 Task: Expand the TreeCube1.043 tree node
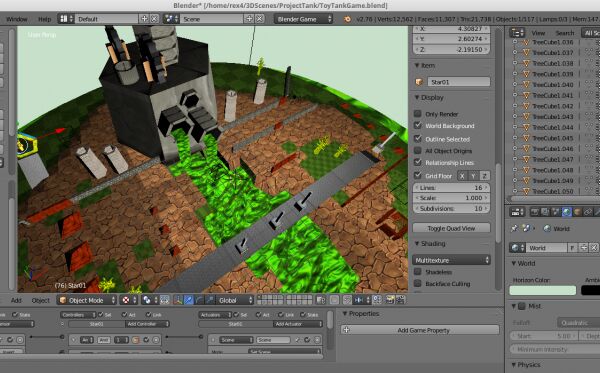pos(515,116)
